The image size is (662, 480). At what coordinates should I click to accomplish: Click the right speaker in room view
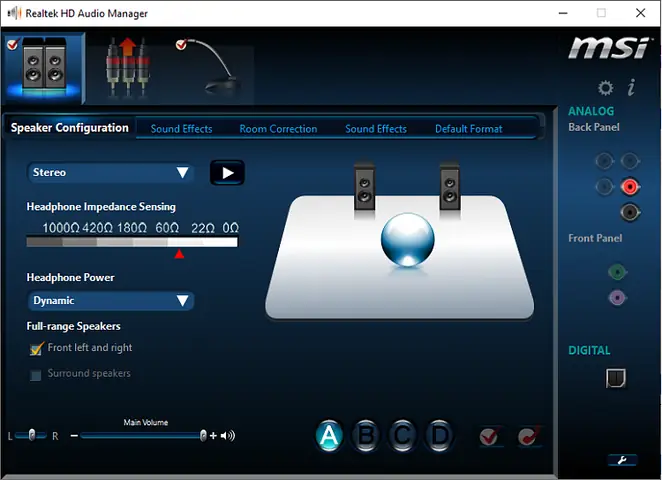tap(450, 186)
